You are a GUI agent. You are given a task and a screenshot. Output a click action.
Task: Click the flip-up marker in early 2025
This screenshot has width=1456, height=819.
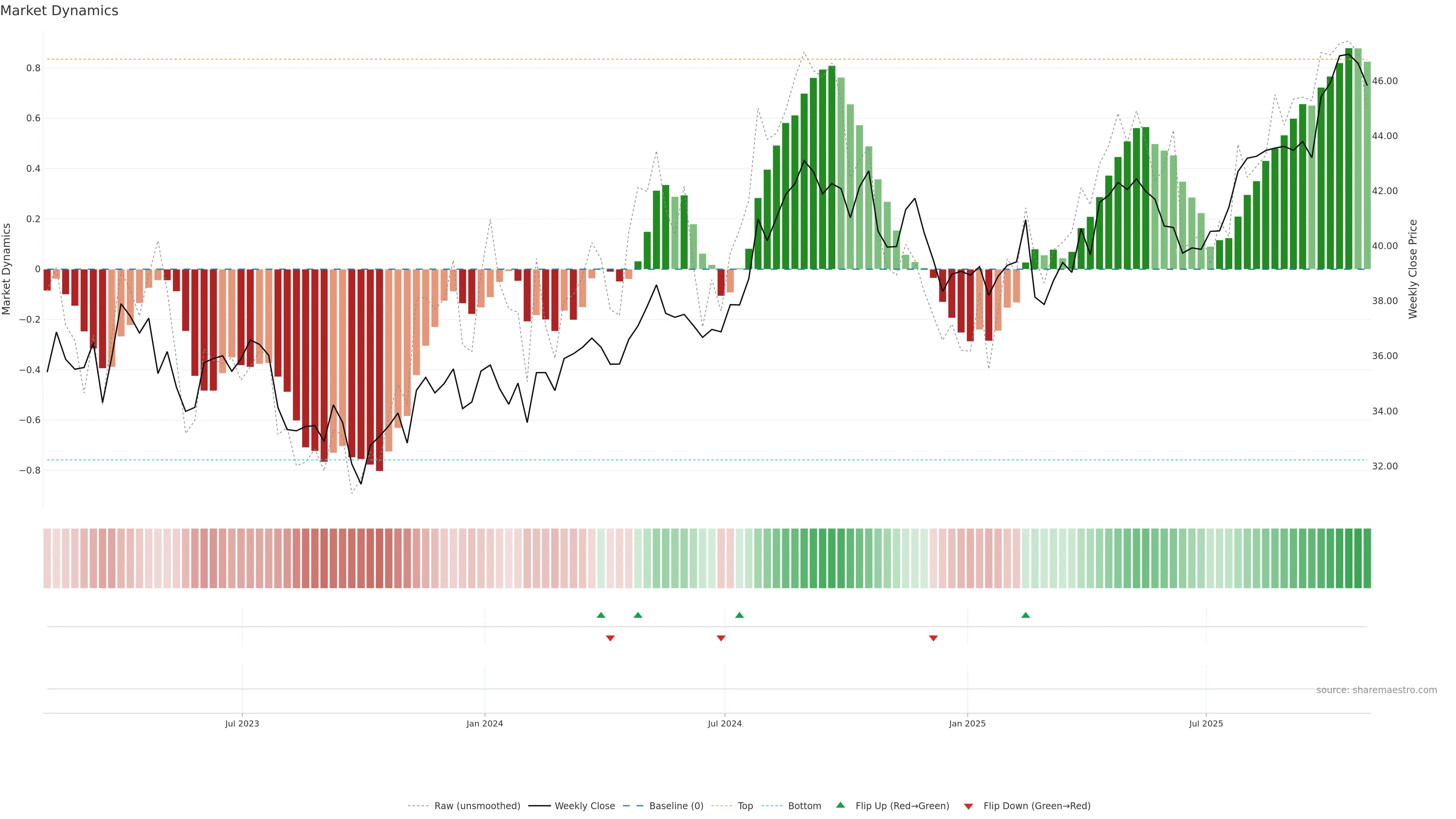[x=1025, y=615]
